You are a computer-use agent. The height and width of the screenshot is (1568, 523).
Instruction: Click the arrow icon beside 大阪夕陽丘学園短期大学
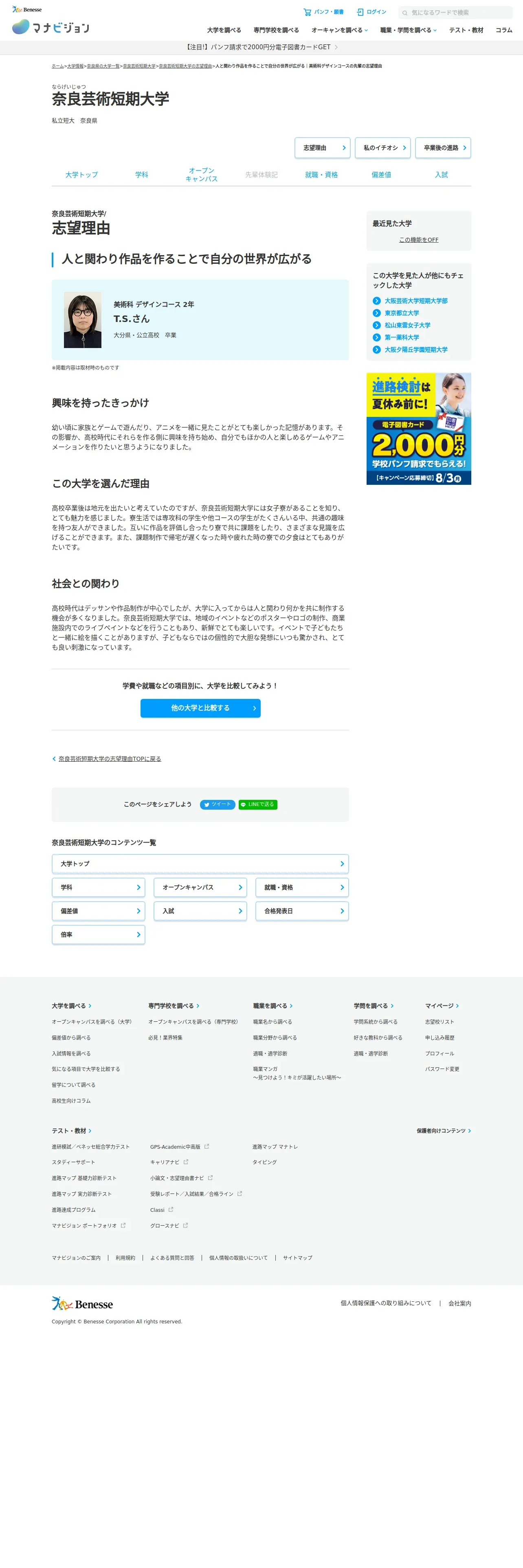tap(377, 349)
